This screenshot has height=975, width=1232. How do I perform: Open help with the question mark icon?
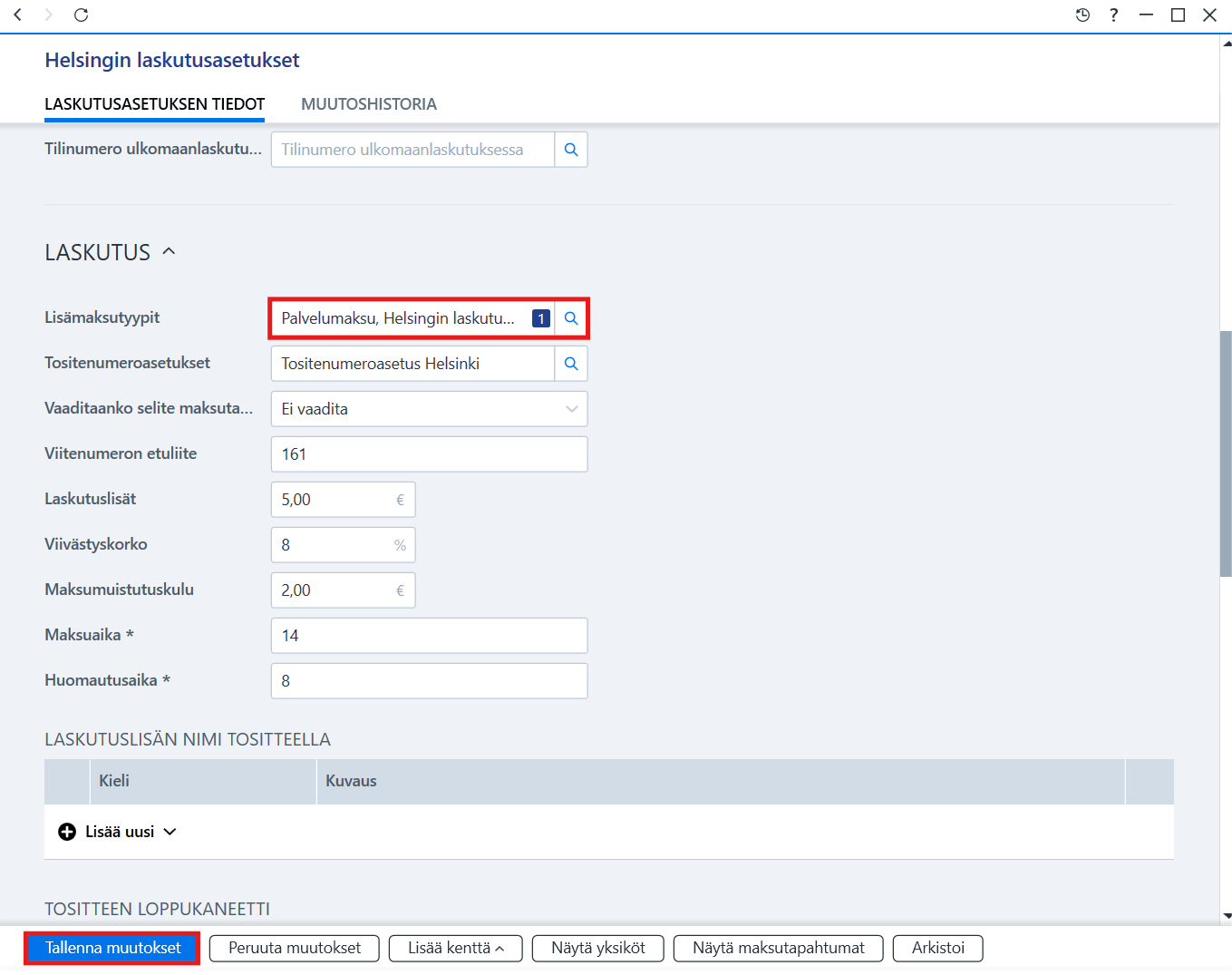[x=1113, y=15]
